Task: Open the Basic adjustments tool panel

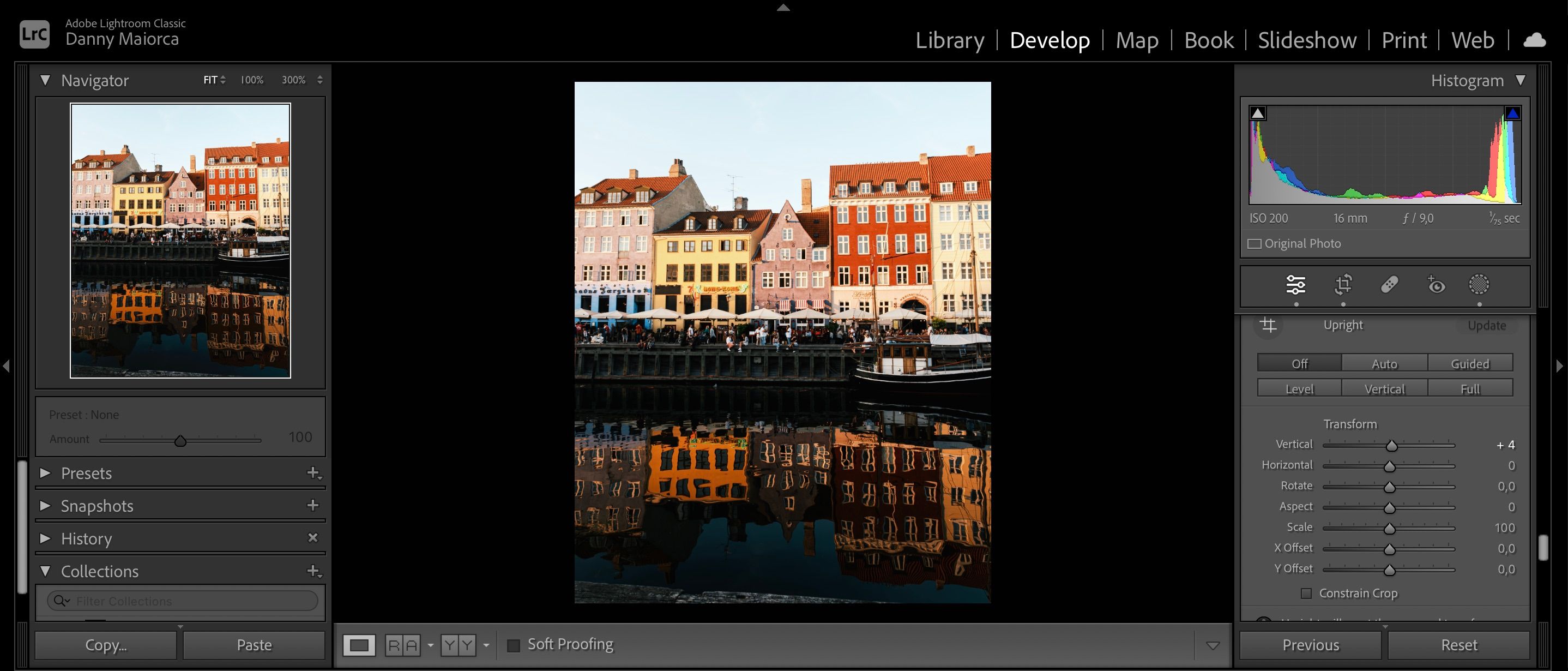Action: [x=1296, y=285]
